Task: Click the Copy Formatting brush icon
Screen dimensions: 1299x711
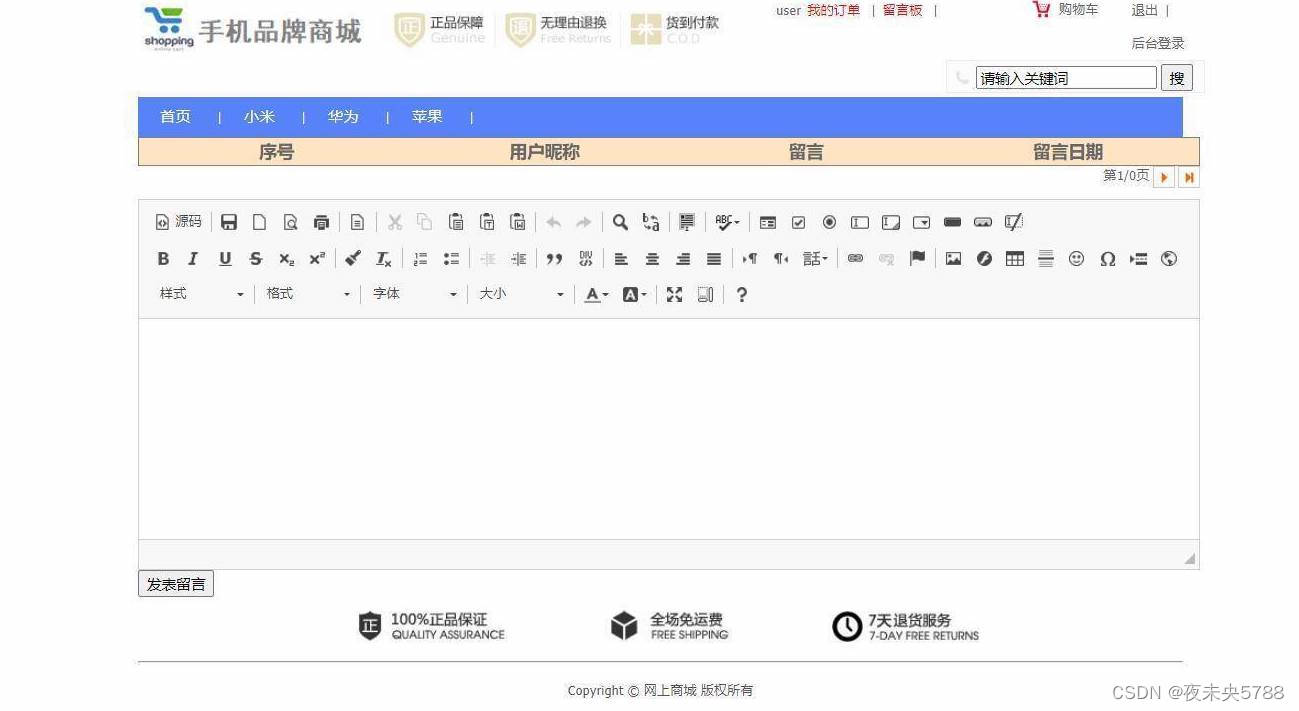Action: click(353, 259)
